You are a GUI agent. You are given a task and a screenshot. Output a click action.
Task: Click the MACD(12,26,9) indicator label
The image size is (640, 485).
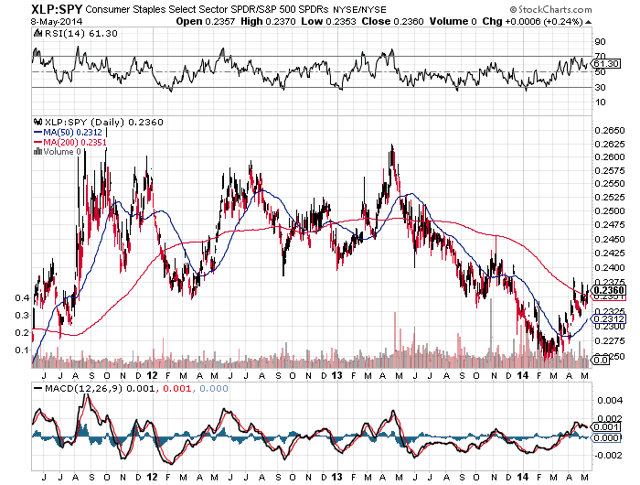84,388
